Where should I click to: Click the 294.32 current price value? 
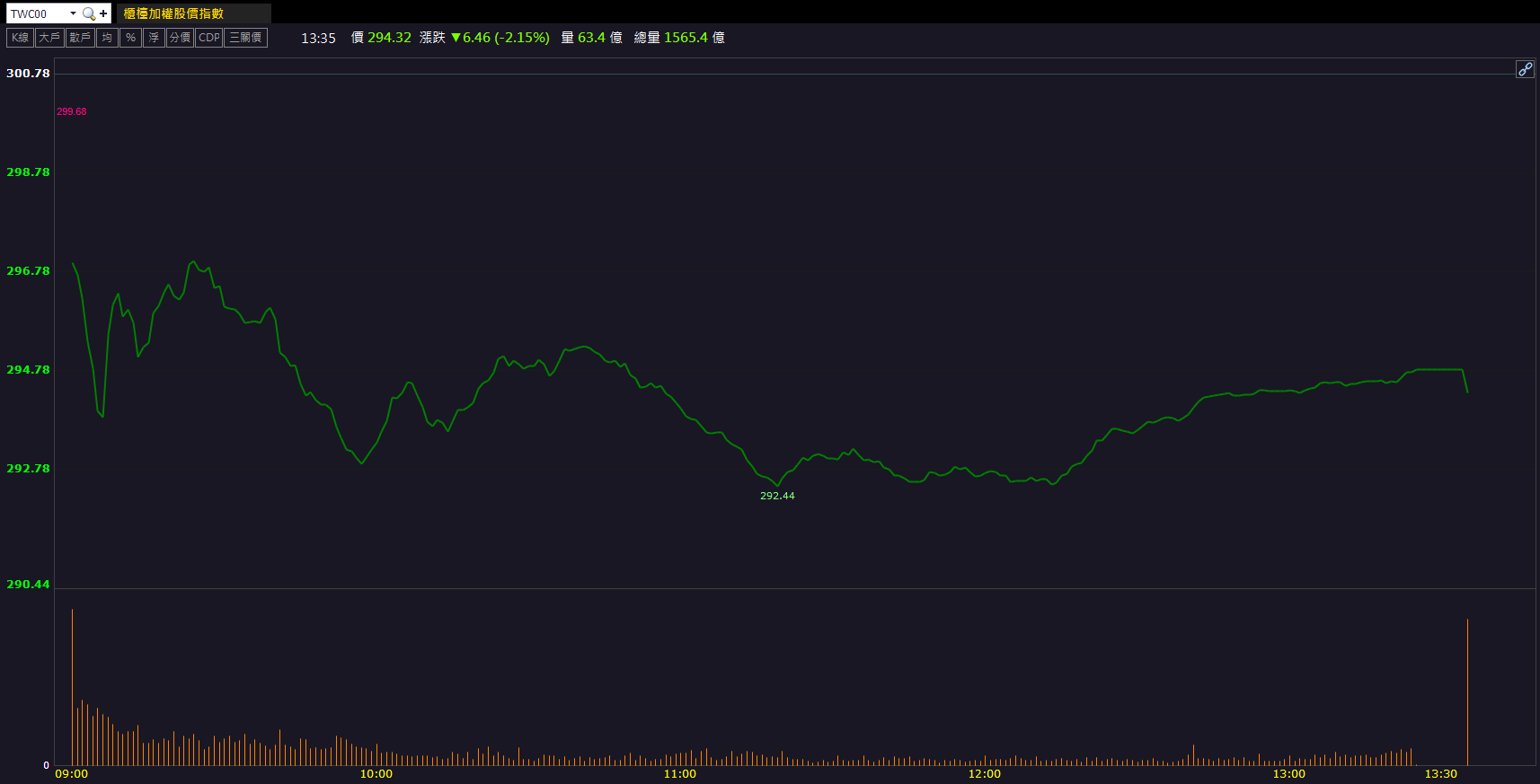click(x=389, y=38)
